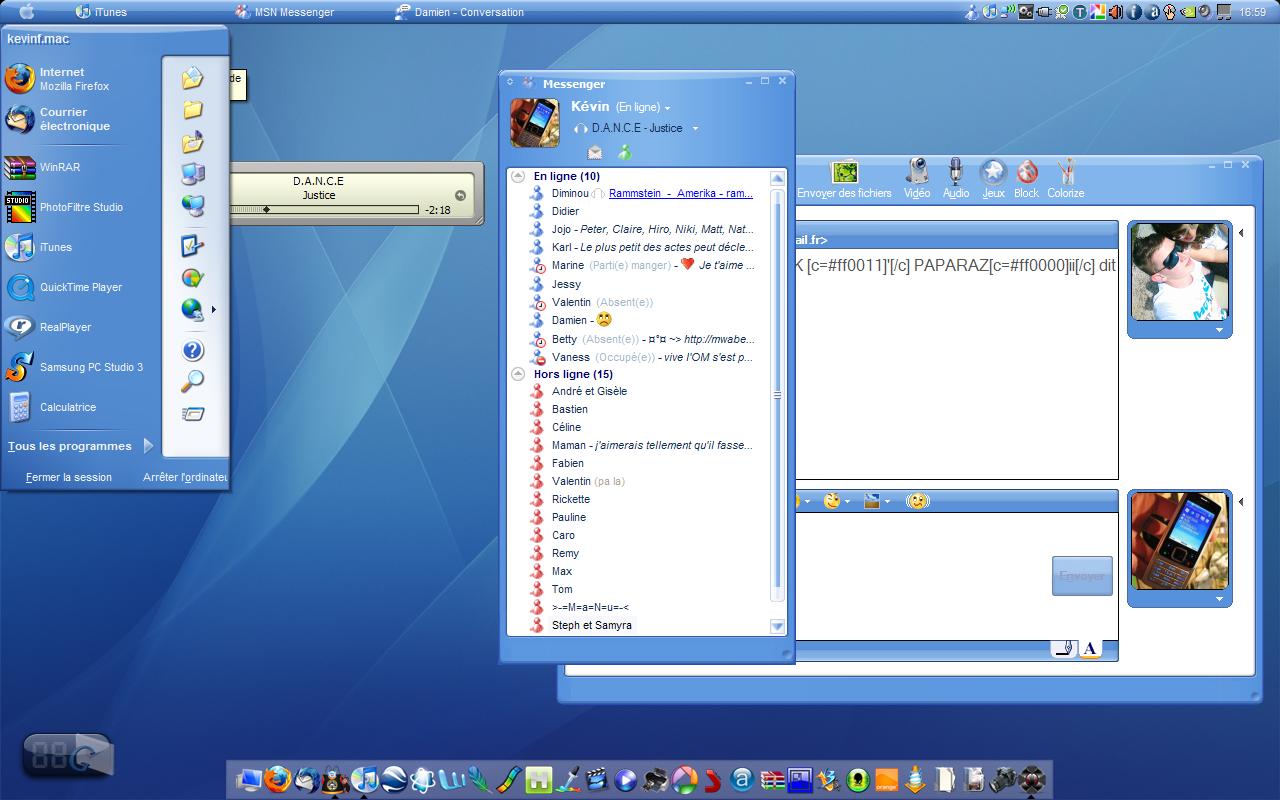This screenshot has height=800, width=1280.
Task: Switch to the text font mode button
Action: tap(1090, 649)
